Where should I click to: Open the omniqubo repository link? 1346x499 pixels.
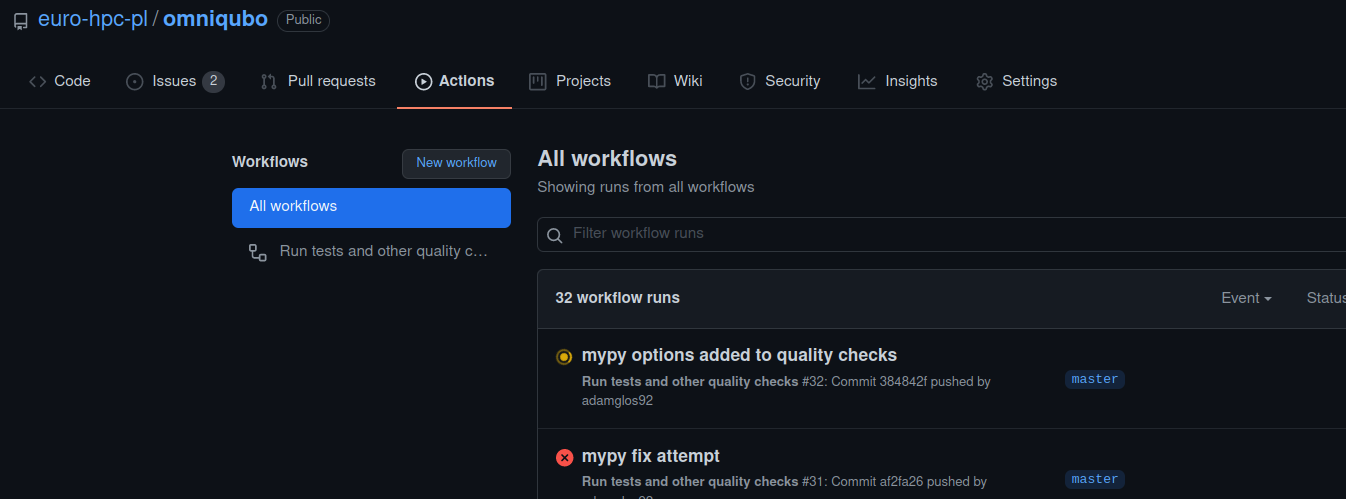click(215, 19)
